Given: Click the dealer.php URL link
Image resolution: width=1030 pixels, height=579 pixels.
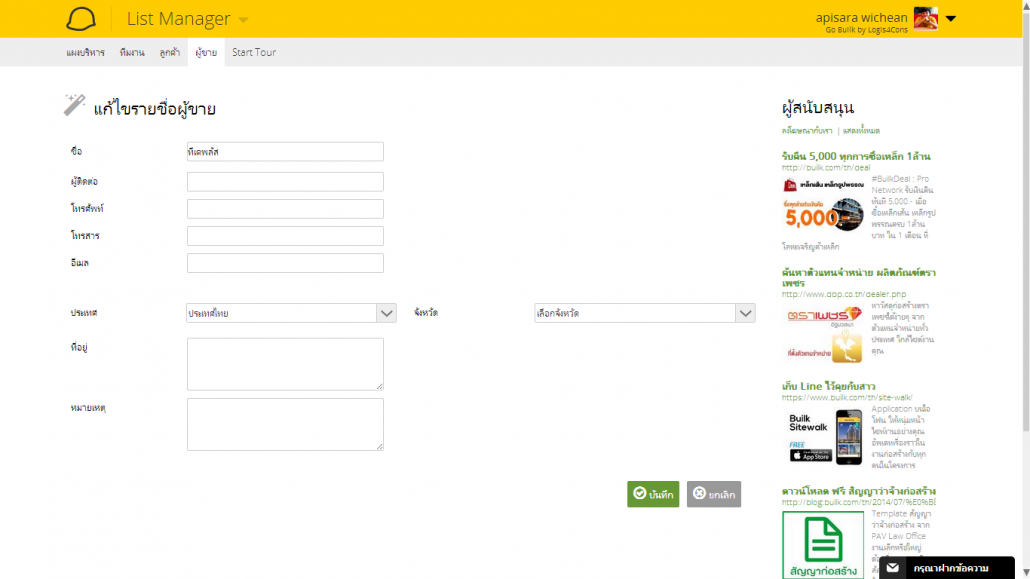Looking at the screenshot, I should [x=844, y=294].
